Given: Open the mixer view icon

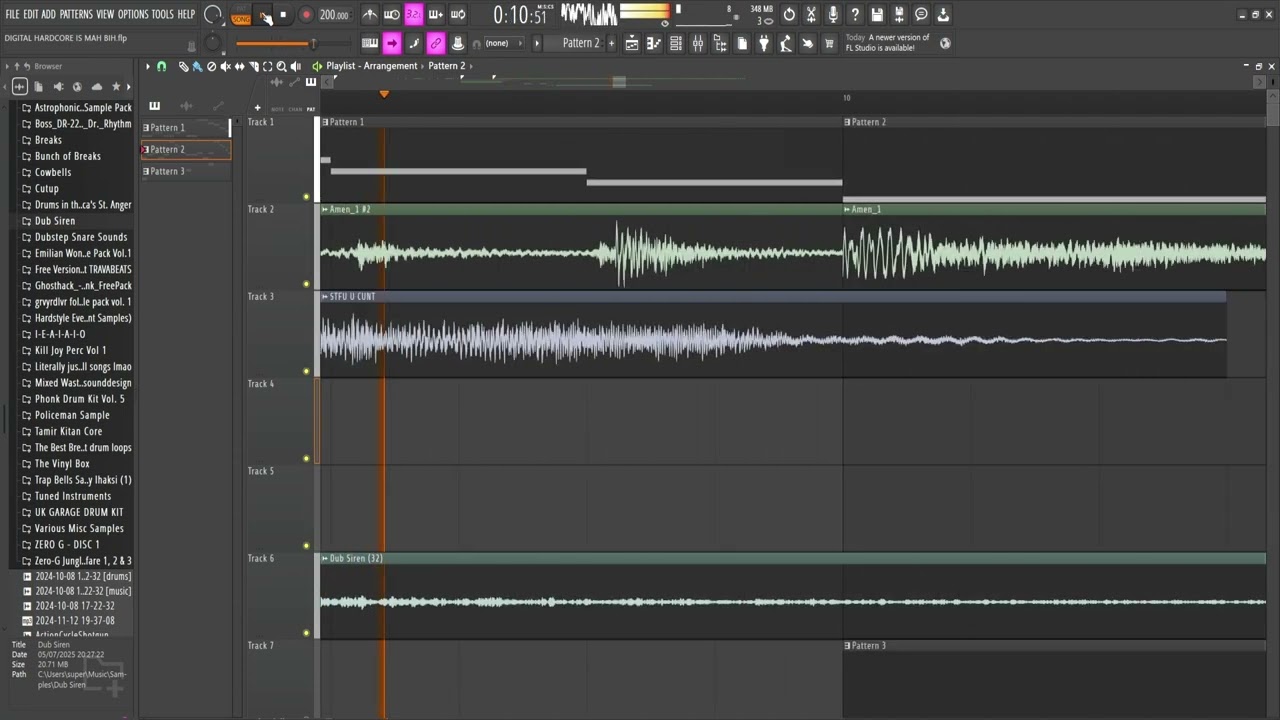Looking at the screenshot, I should tap(697, 43).
